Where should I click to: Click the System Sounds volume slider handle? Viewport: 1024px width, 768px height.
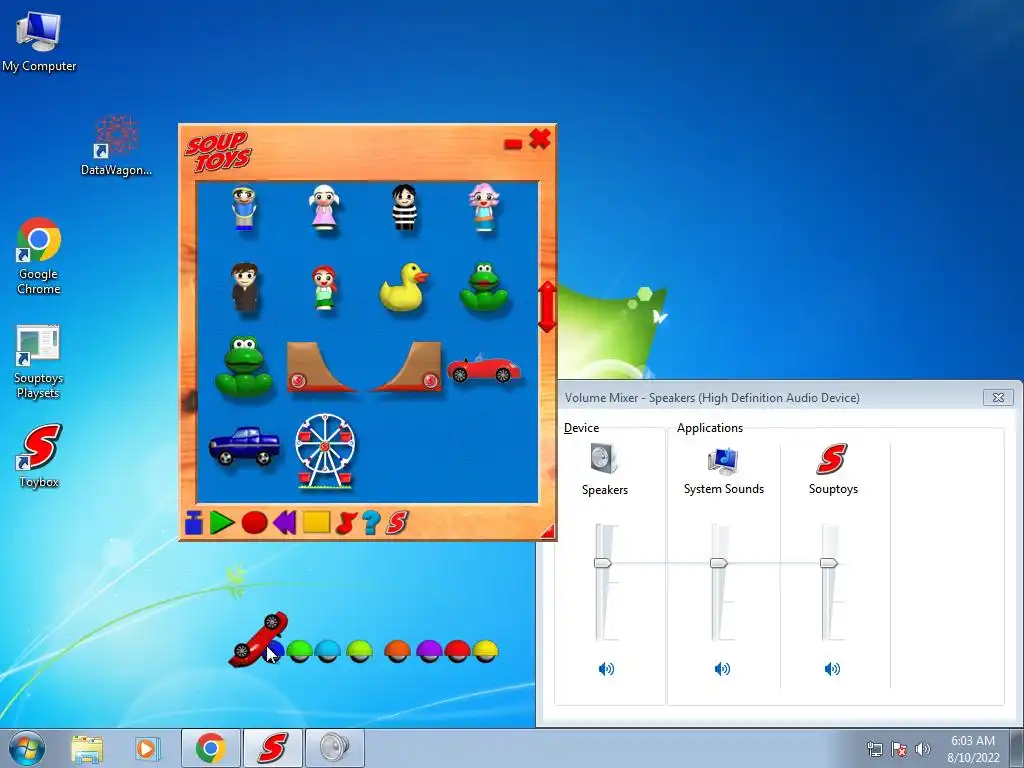coord(718,563)
